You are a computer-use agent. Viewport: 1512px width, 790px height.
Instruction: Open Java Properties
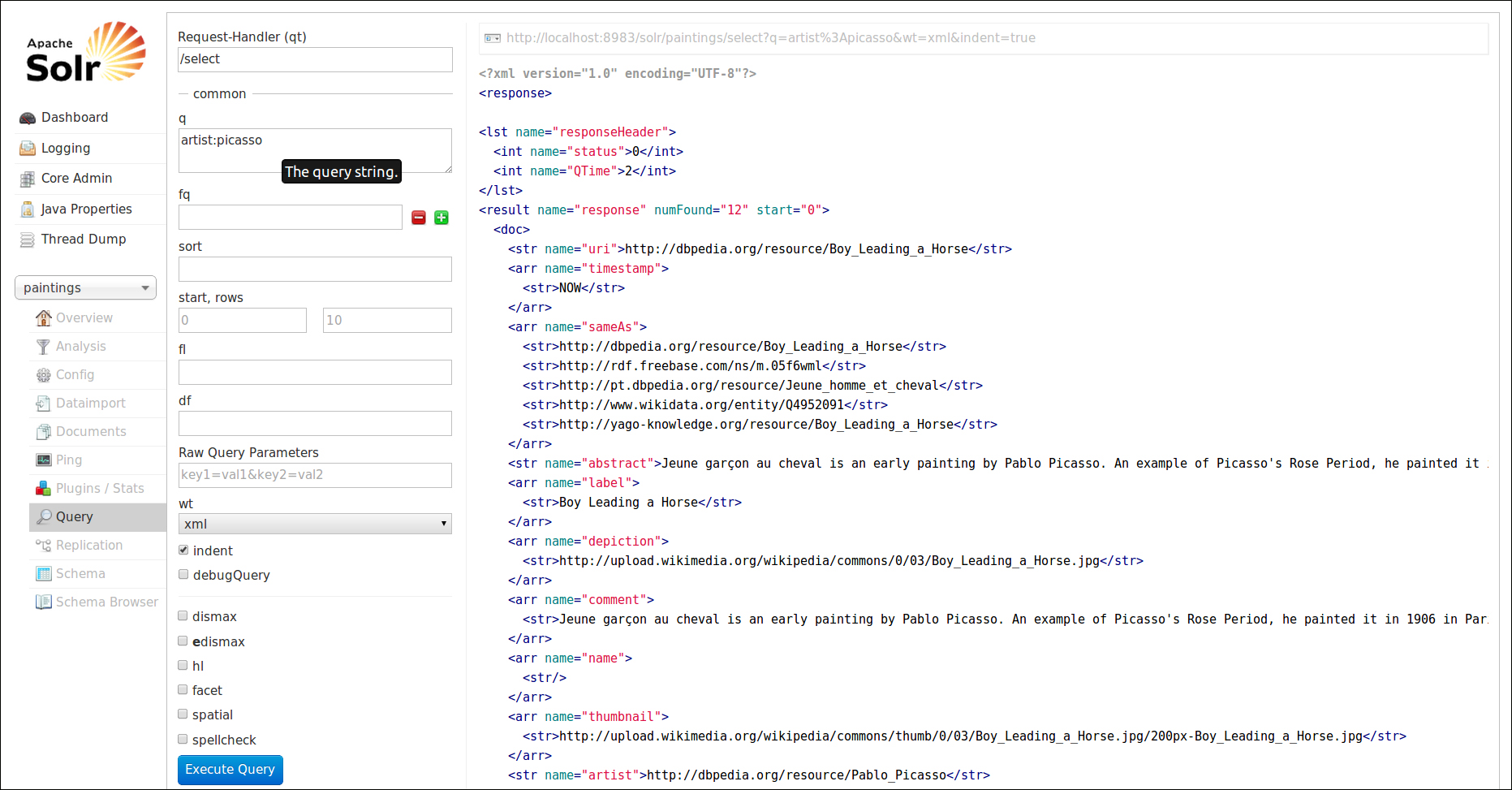click(x=86, y=209)
